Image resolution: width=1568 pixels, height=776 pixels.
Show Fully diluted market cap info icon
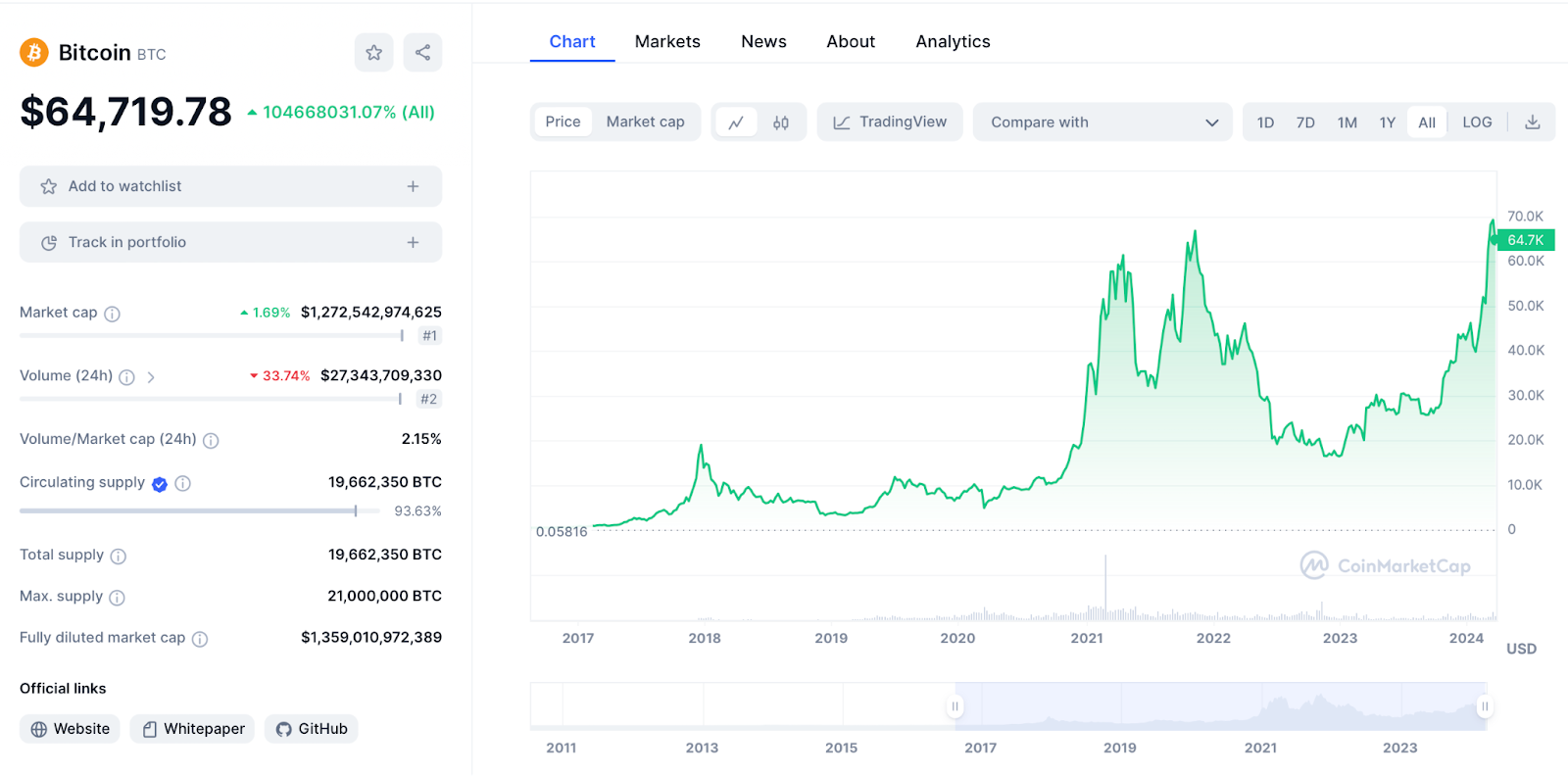(x=200, y=639)
